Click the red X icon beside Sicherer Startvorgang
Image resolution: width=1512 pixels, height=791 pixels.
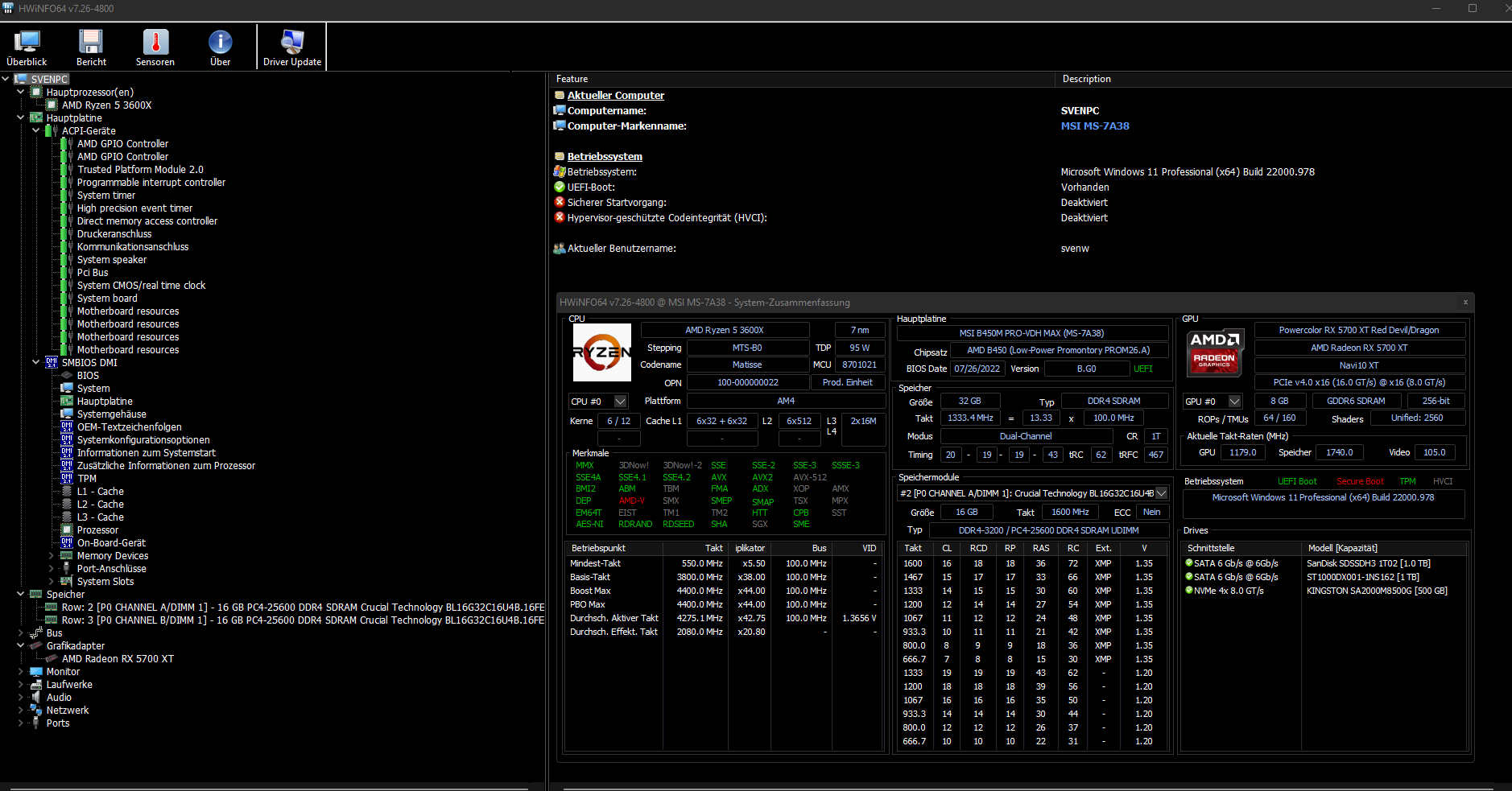tap(560, 202)
